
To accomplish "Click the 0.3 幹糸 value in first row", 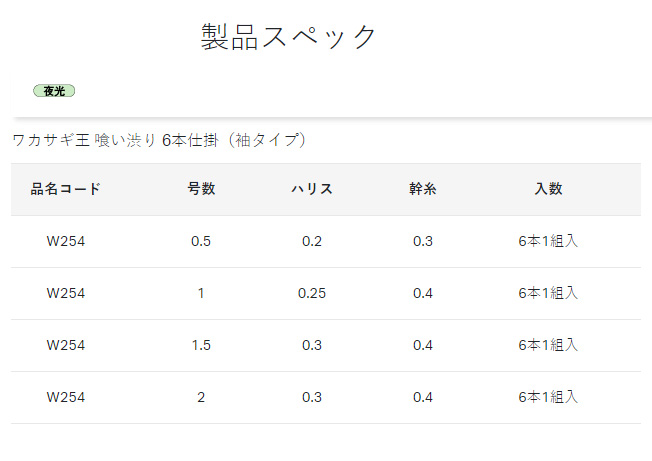I will coord(423,241).
